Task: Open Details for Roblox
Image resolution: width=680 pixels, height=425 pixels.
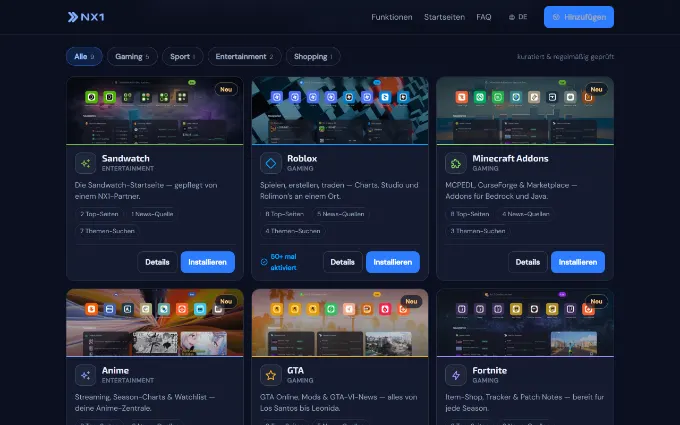Action: 343,262
